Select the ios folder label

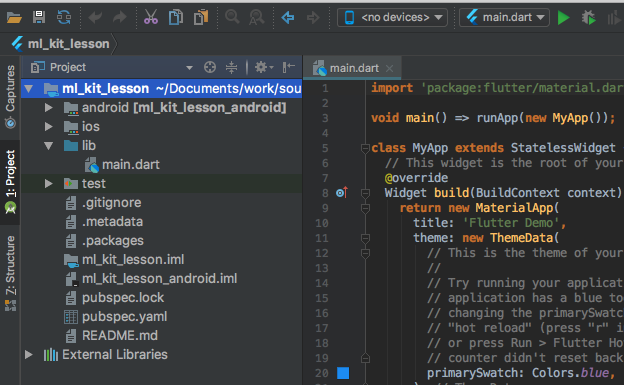91,127
